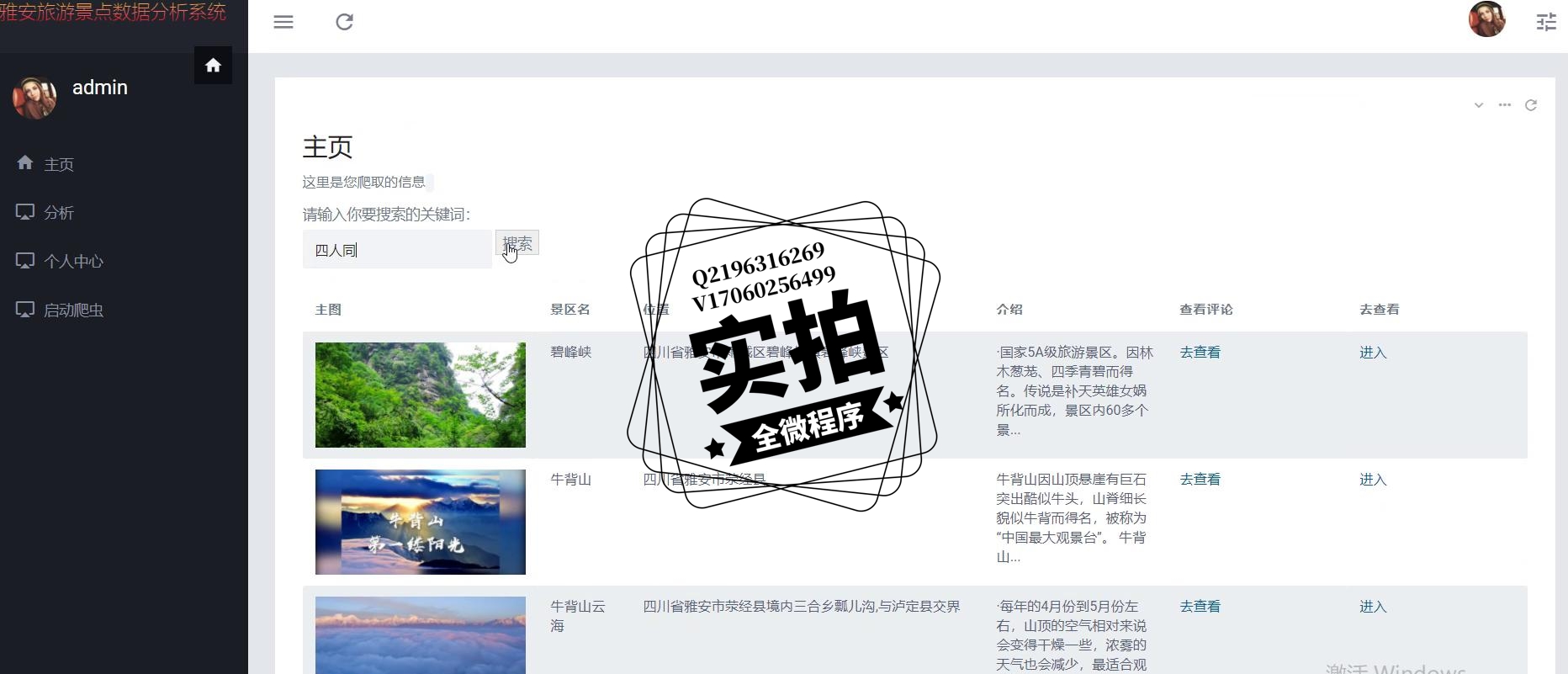Viewport: 1568px width, 674px height.
Task: Select the 牛背山云海 scenic name cell
Action: (578, 616)
